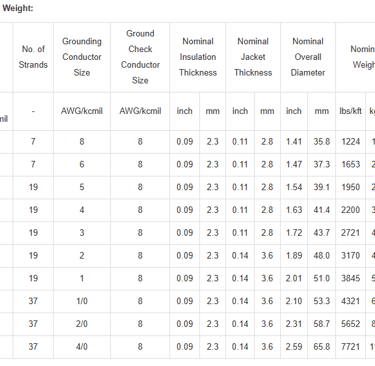Select the Weight: heading text

coord(18,8)
